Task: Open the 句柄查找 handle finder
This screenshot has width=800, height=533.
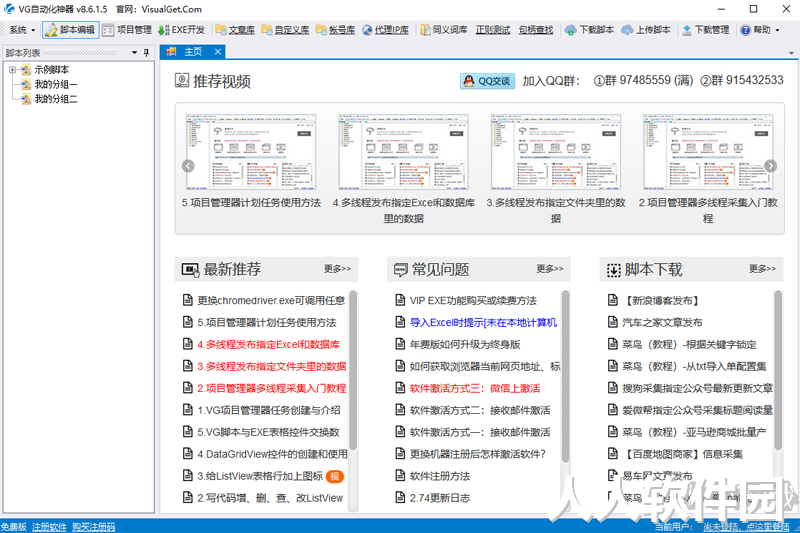Action: (x=536, y=30)
